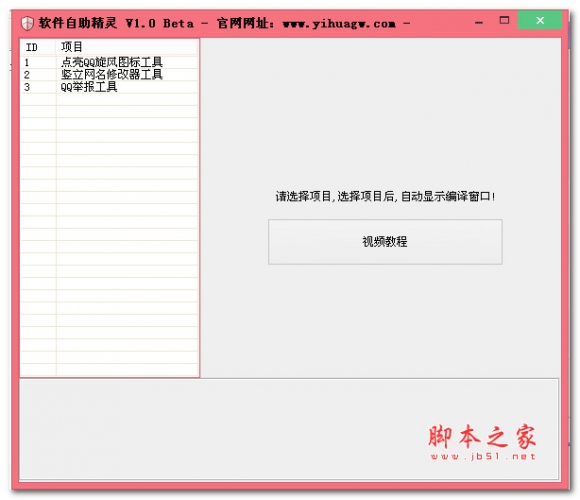Select the QQ举报工具 row
This screenshot has width=580, height=500.
[109, 87]
